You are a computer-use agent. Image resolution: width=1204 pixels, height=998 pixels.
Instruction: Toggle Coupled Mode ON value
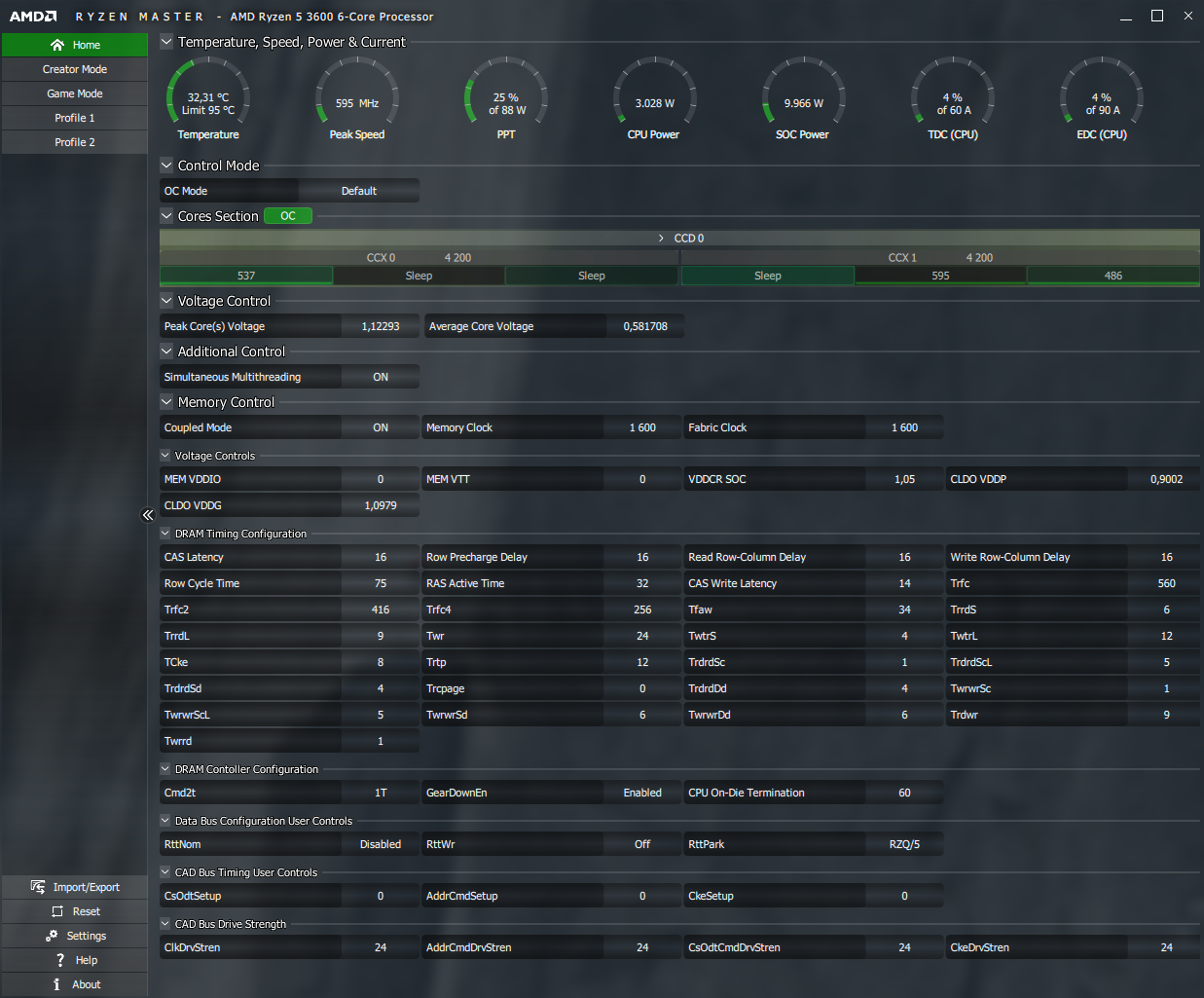pos(381,427)
